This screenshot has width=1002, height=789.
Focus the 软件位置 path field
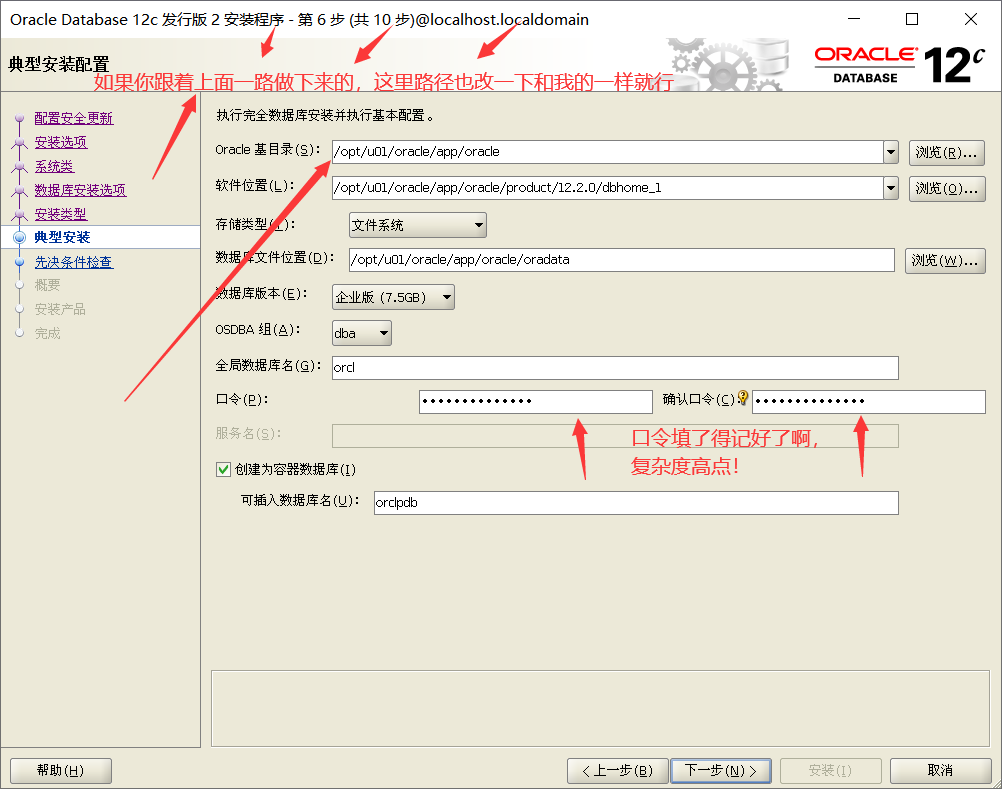tap(608, 188)
